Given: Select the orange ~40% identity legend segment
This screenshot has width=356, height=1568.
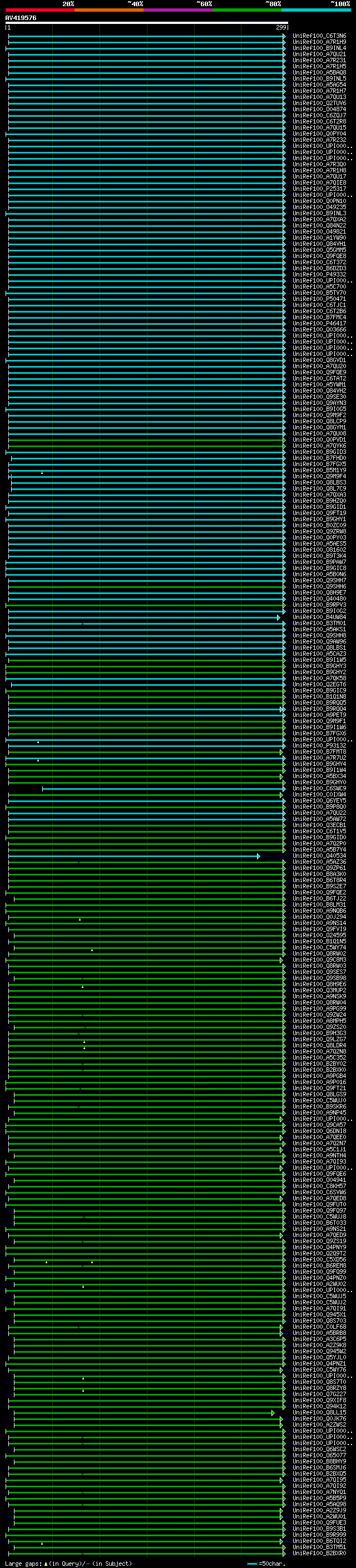Looking at the screenshot, I should [x=109, y=10].
